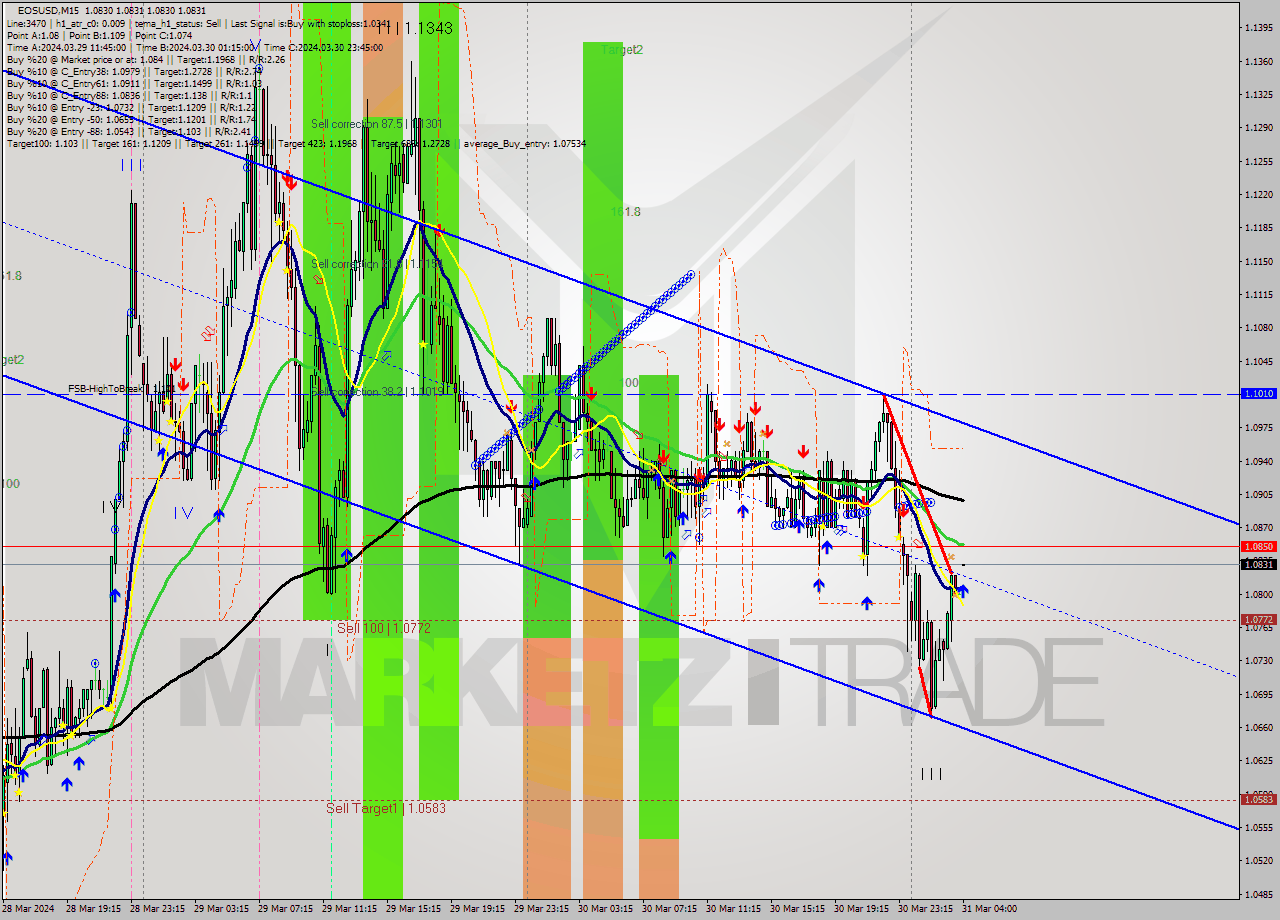This screenshot has height=920, width=1280.
Task: Click the '29 Mar 15:15' time axis label
Action: tap(414, 909)
